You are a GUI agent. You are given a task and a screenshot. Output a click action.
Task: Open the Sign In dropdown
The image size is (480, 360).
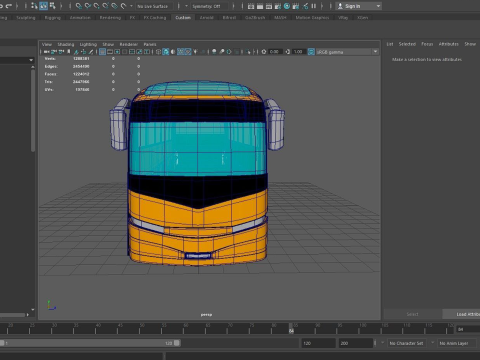point(359,6)
